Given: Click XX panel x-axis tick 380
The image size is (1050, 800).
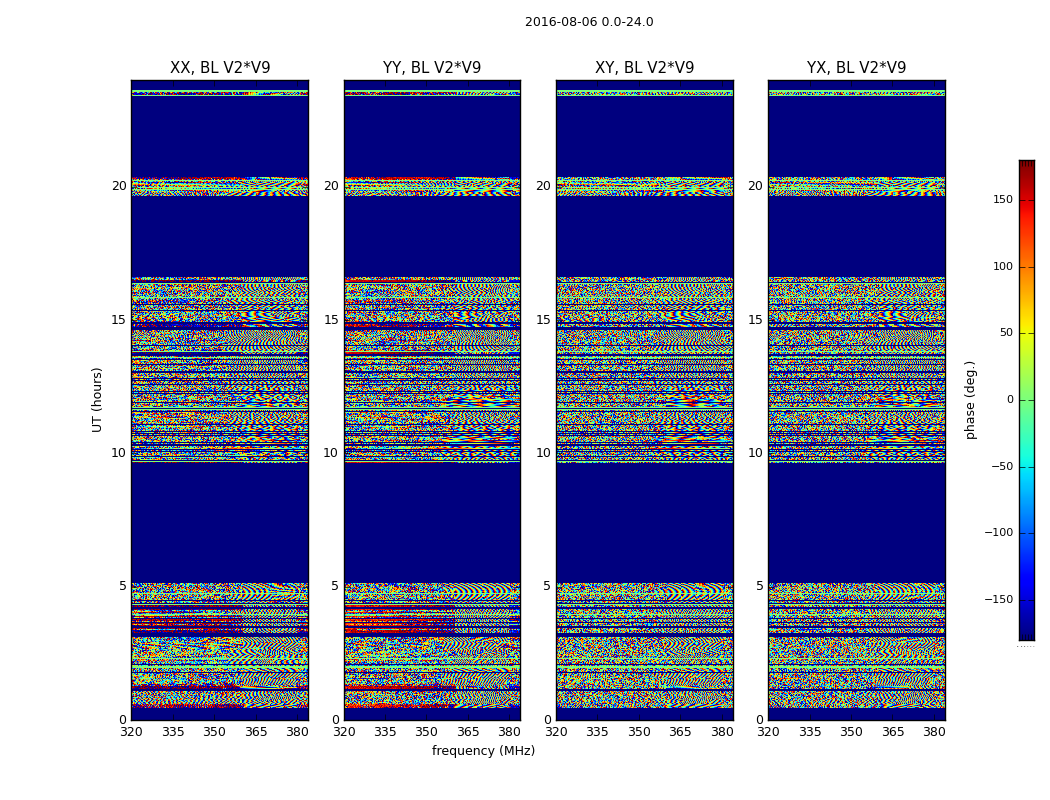Looking at the screenshot, I should coord(297,732).
